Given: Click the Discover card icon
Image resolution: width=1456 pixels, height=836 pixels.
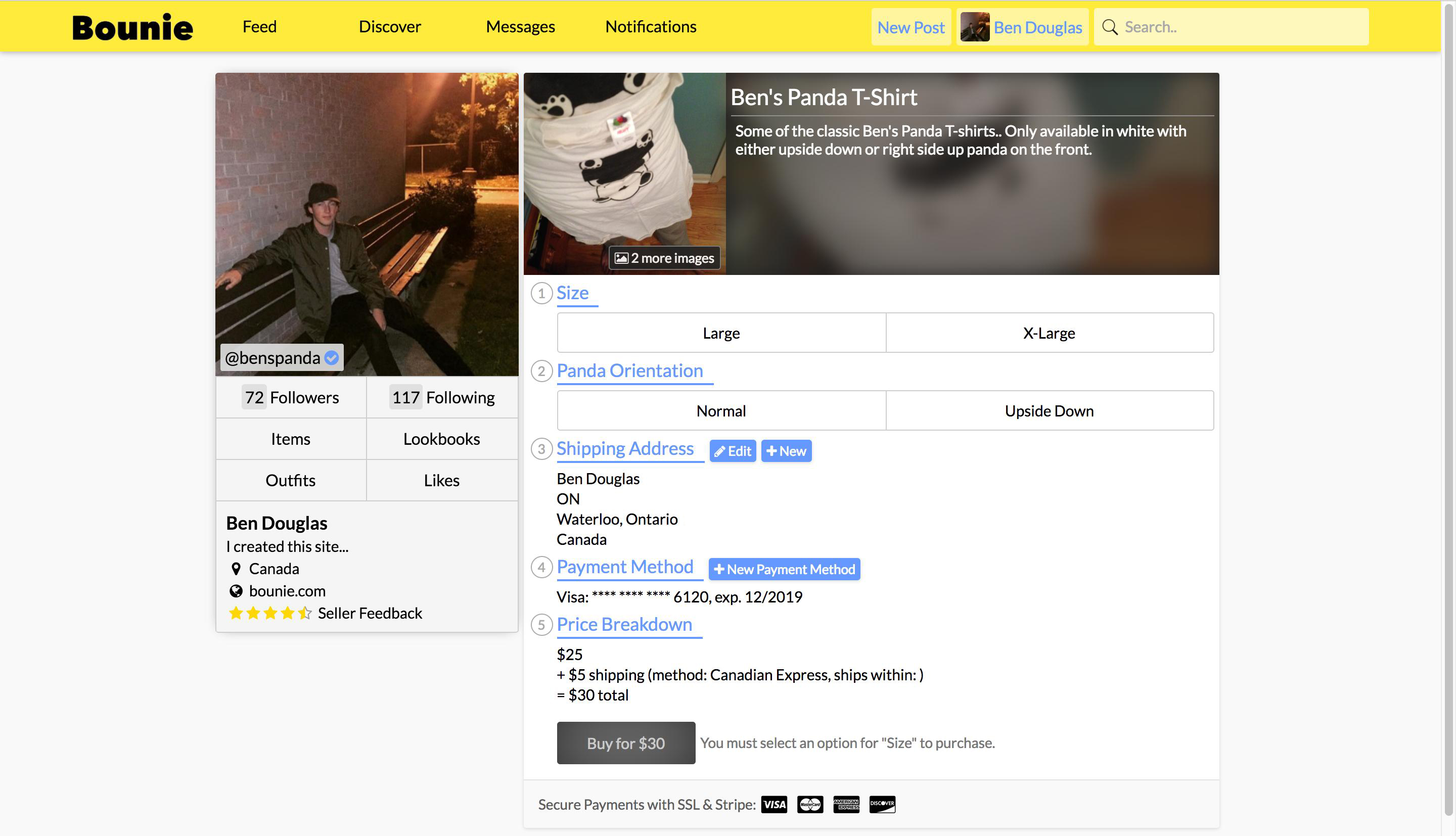Looking at the screenshot, I should 882,805.
